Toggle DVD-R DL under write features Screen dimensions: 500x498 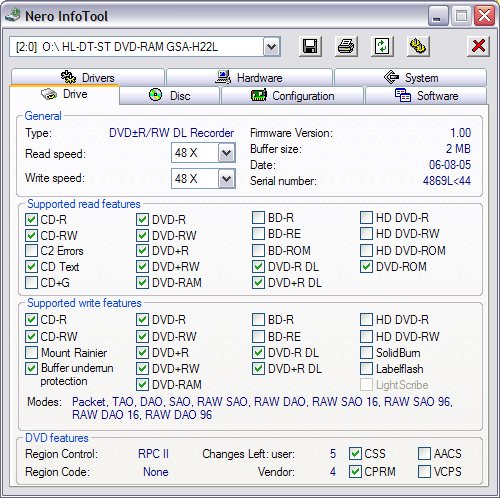click(258, 352)
